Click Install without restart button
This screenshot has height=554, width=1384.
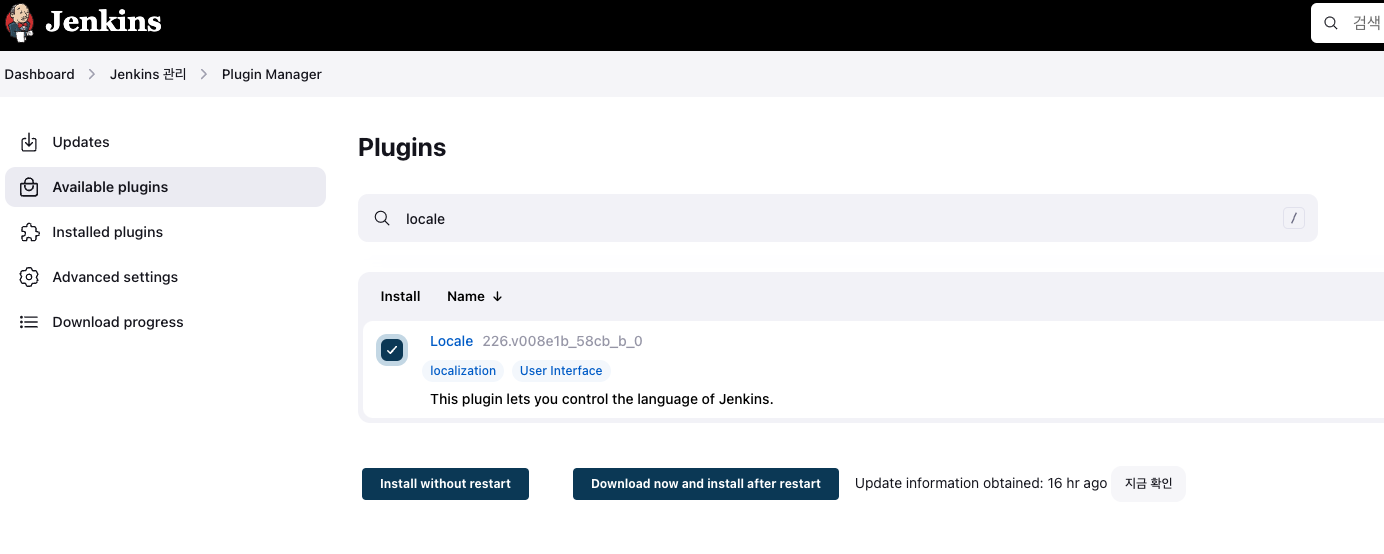(445, 483)
